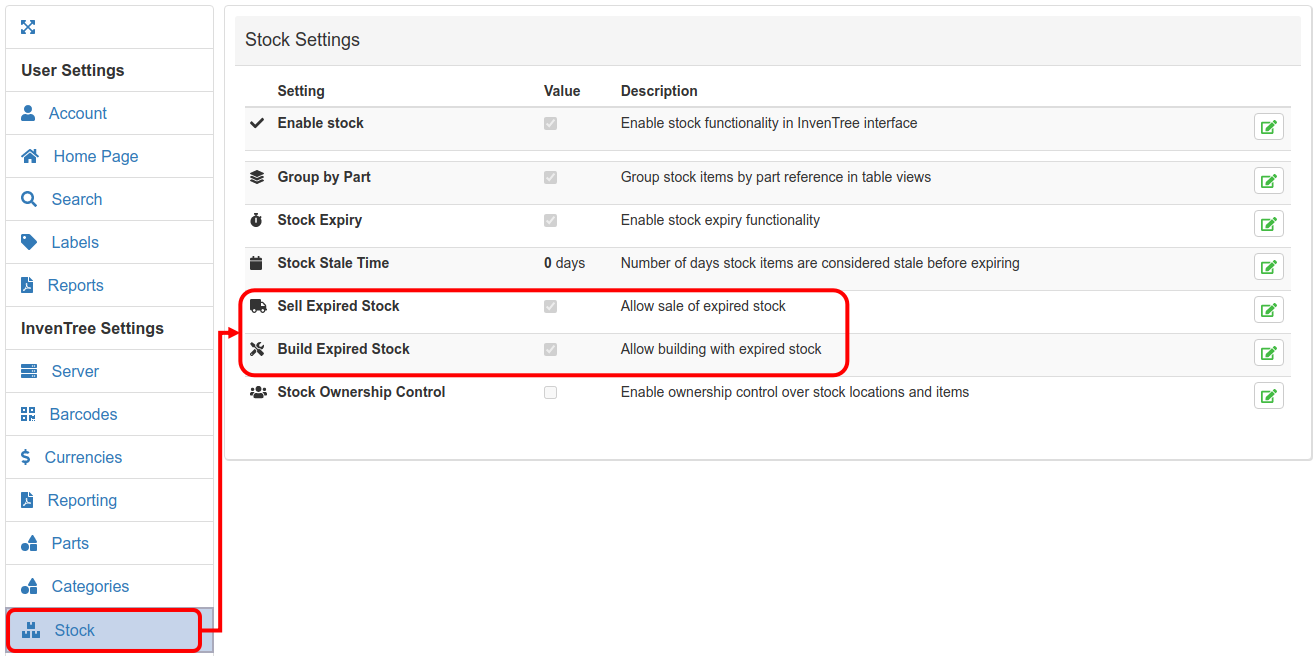
Task: Click the expand/collapse sidebar icon
Action: pos(28,27)
